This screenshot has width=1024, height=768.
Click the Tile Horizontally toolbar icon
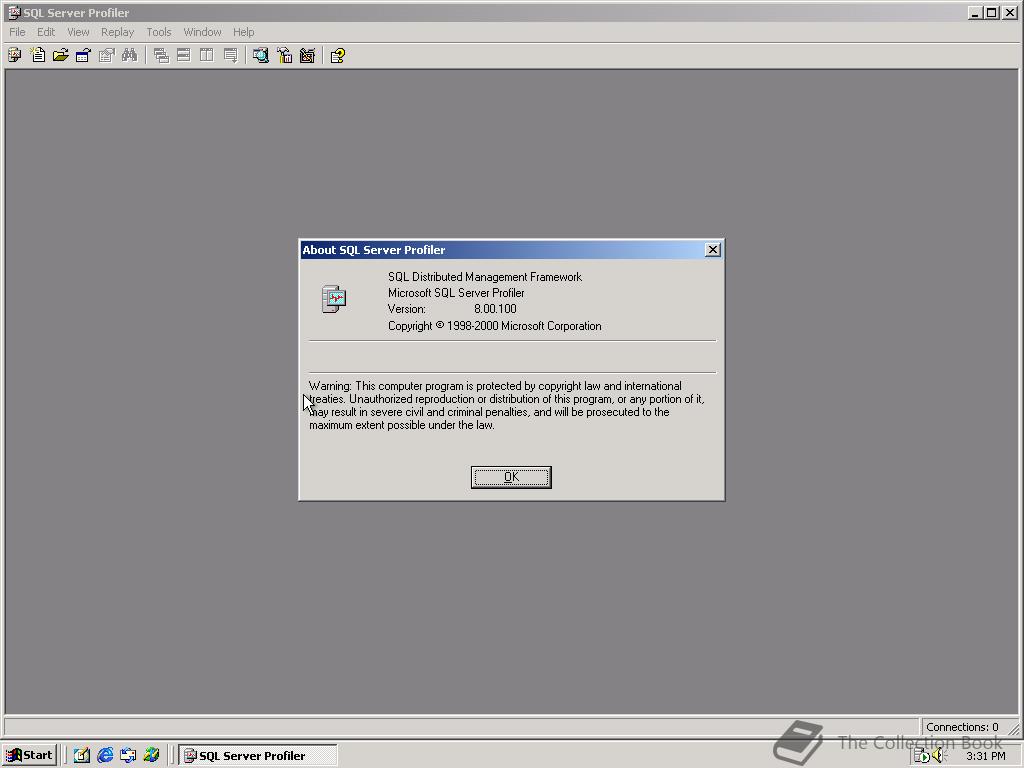184,56
